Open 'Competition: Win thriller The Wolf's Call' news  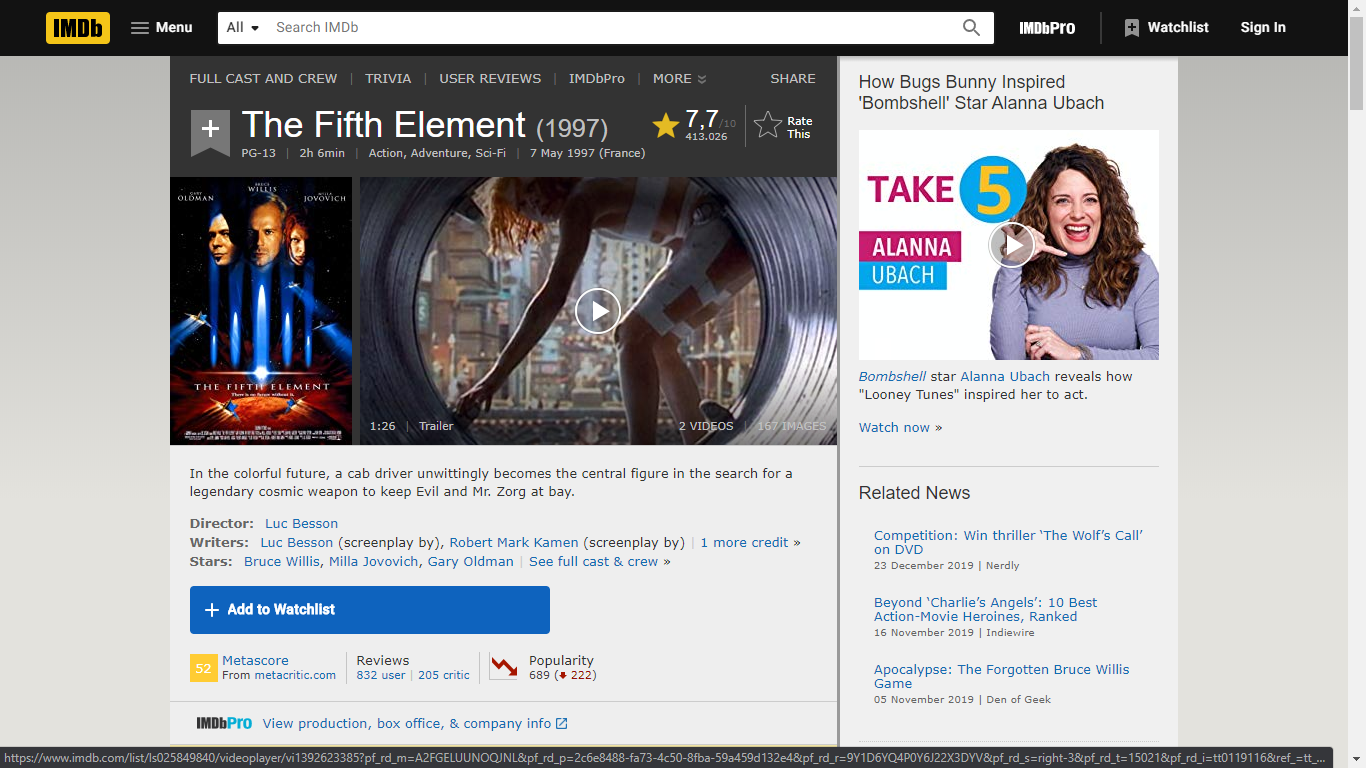coord(1008,542)
